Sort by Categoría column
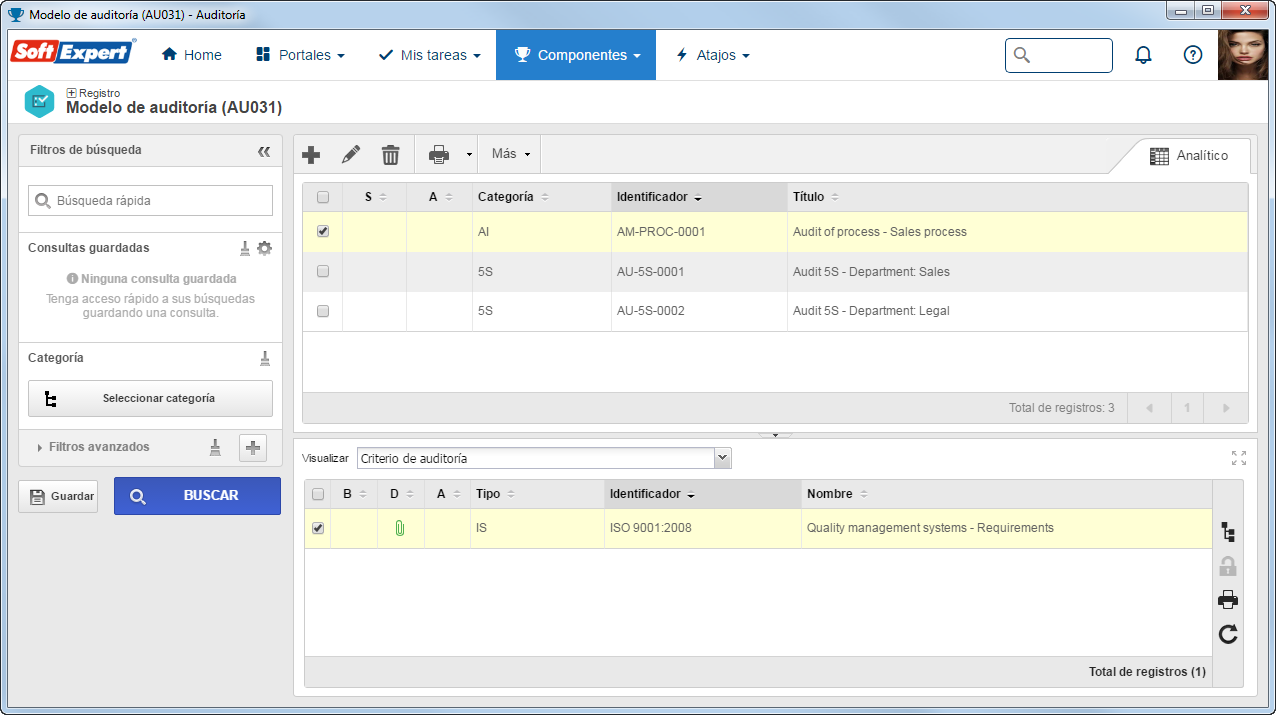 point(541,197)
